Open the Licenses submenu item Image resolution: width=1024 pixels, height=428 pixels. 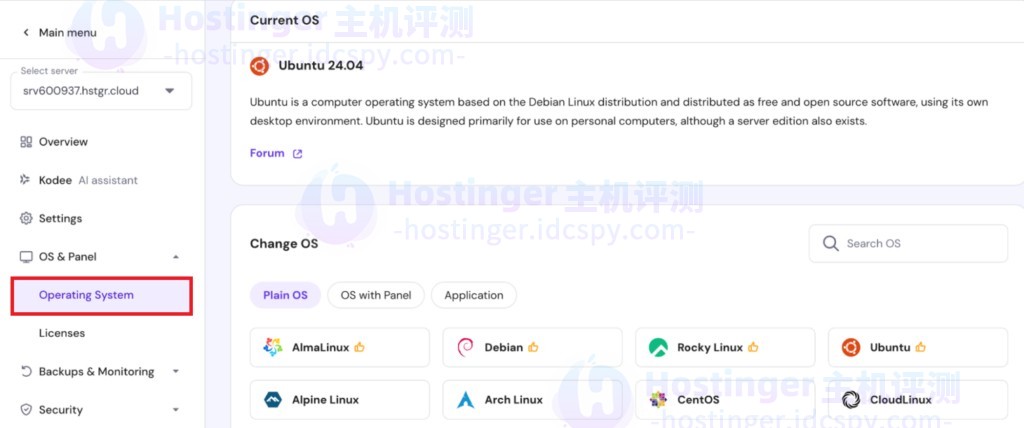point(62,333)
